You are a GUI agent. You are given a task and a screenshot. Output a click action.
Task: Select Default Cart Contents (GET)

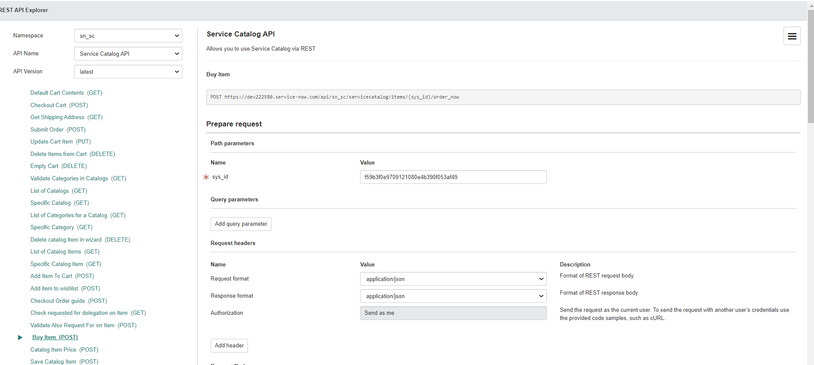tap(66, 93)
